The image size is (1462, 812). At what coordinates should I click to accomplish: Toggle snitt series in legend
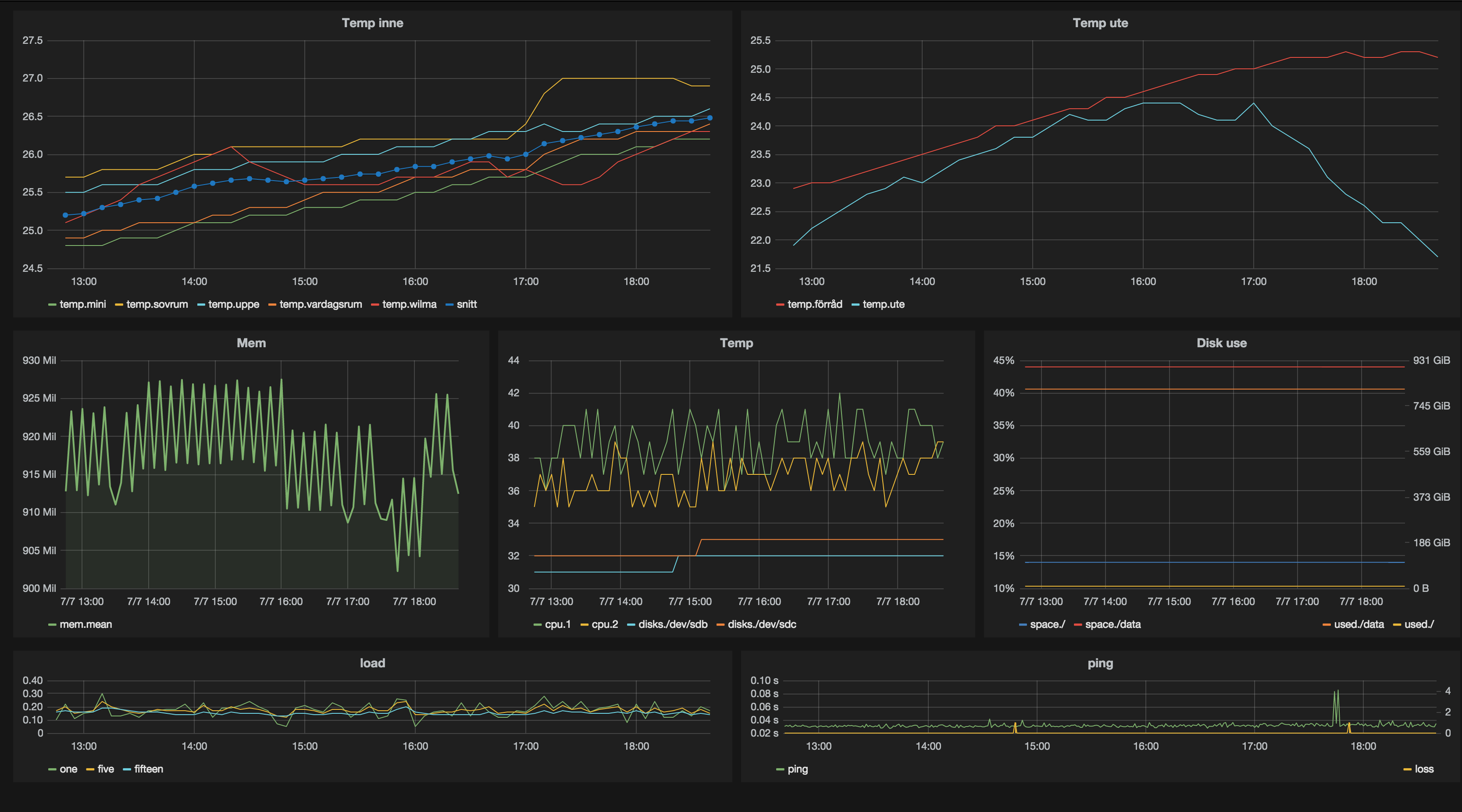[467, 305]
